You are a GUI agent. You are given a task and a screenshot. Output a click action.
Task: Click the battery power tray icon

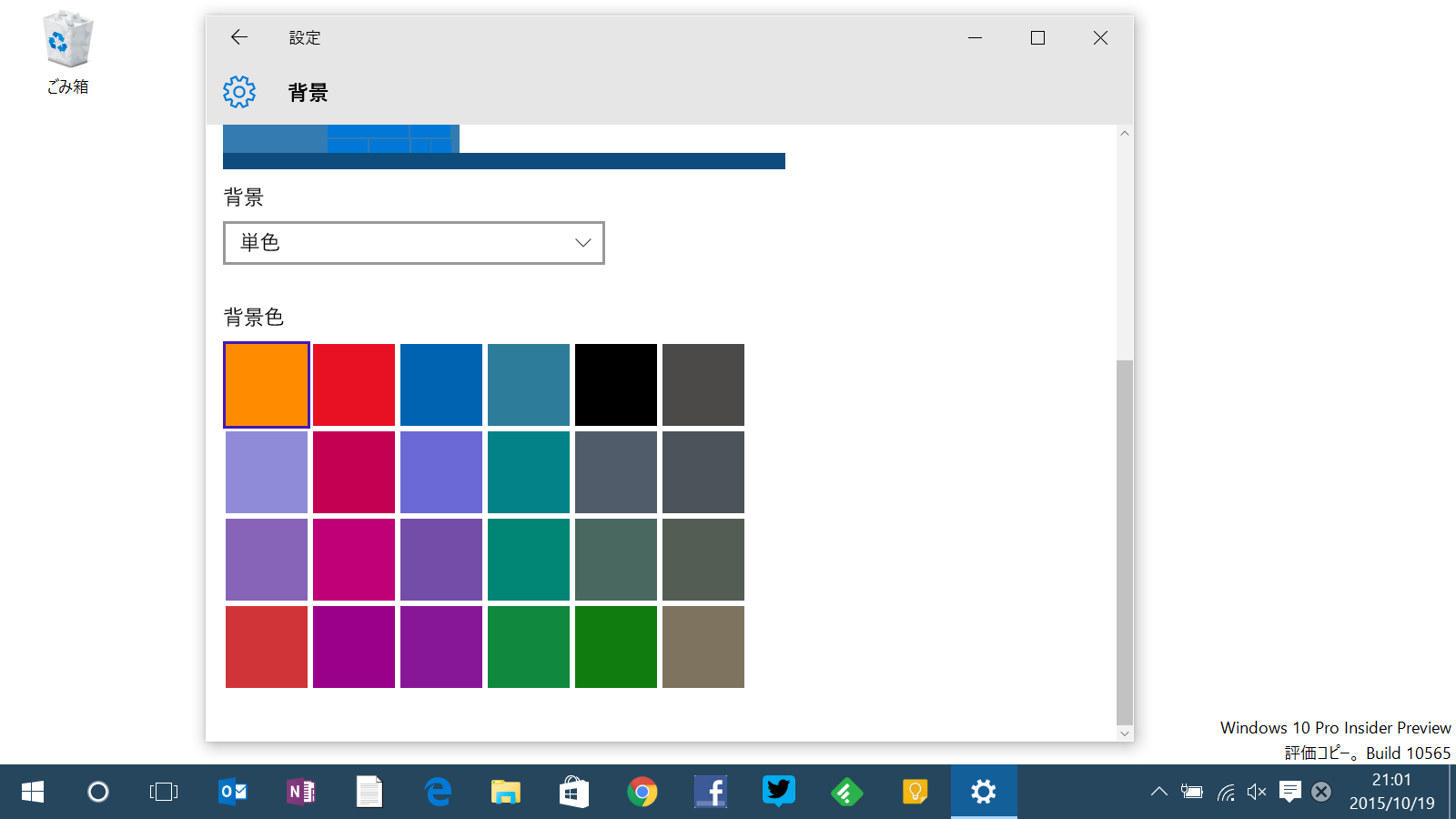[x=1192, y=792]
